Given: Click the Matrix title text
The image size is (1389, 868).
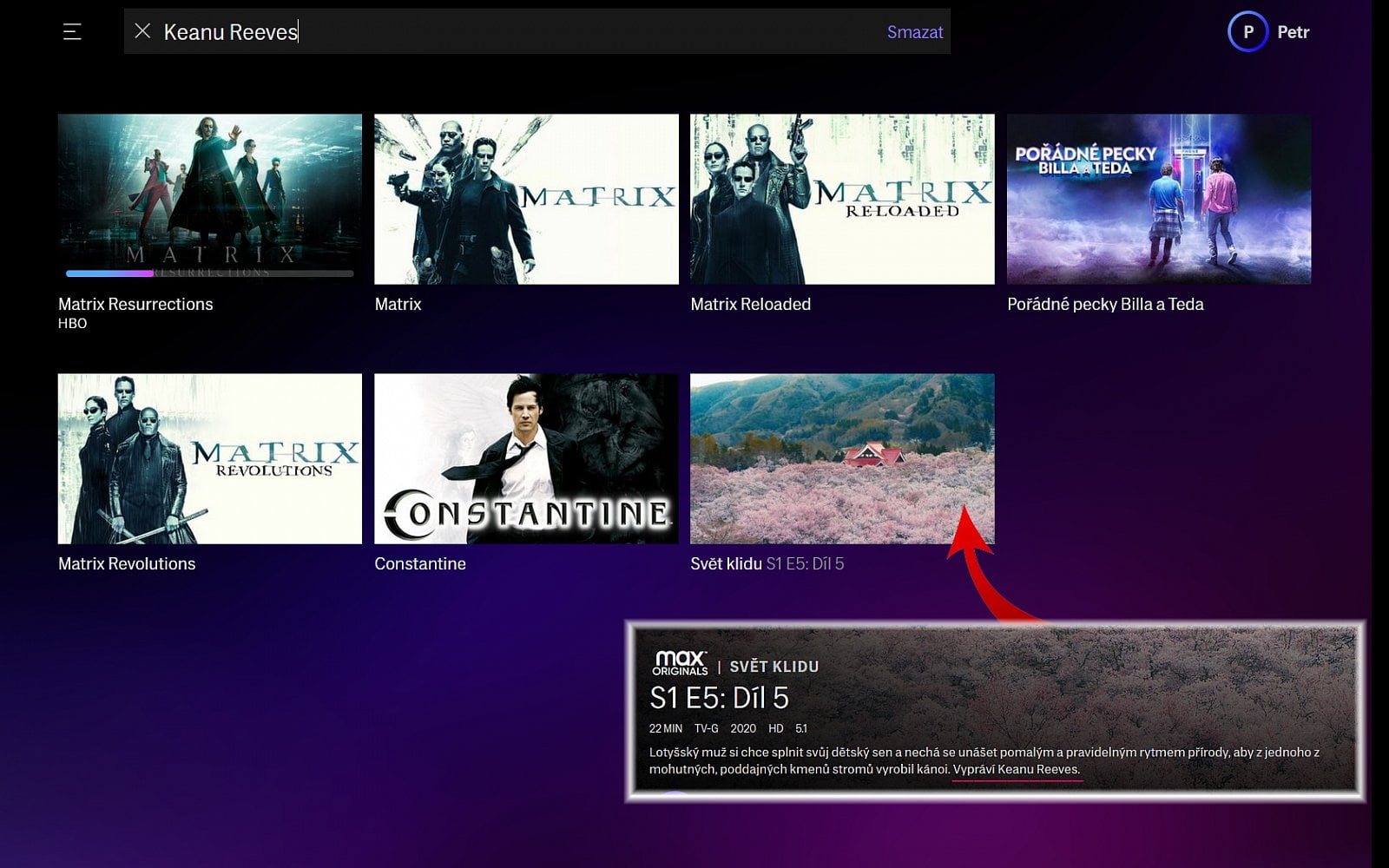Looking at the screenshot, I should coord(398,304).
